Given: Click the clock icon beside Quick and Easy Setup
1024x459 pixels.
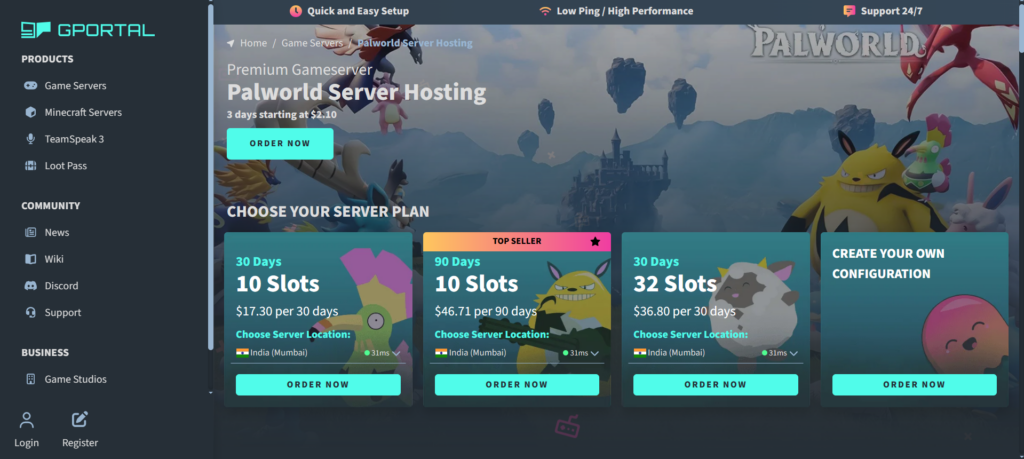Looking at the screenshot, I should pyautogui.click(x=296, y=11).
